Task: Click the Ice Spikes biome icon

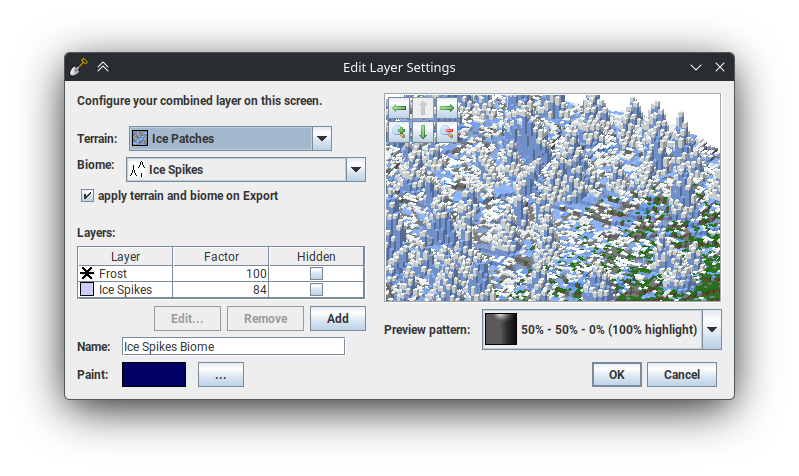Action: (x=137, y=169)
